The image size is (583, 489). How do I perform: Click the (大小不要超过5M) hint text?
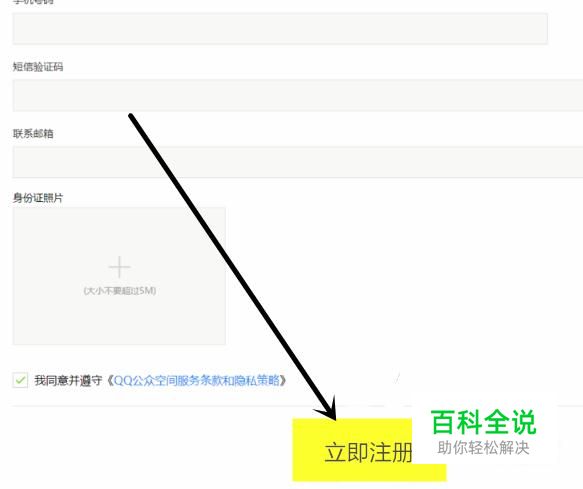coord(120,290)
